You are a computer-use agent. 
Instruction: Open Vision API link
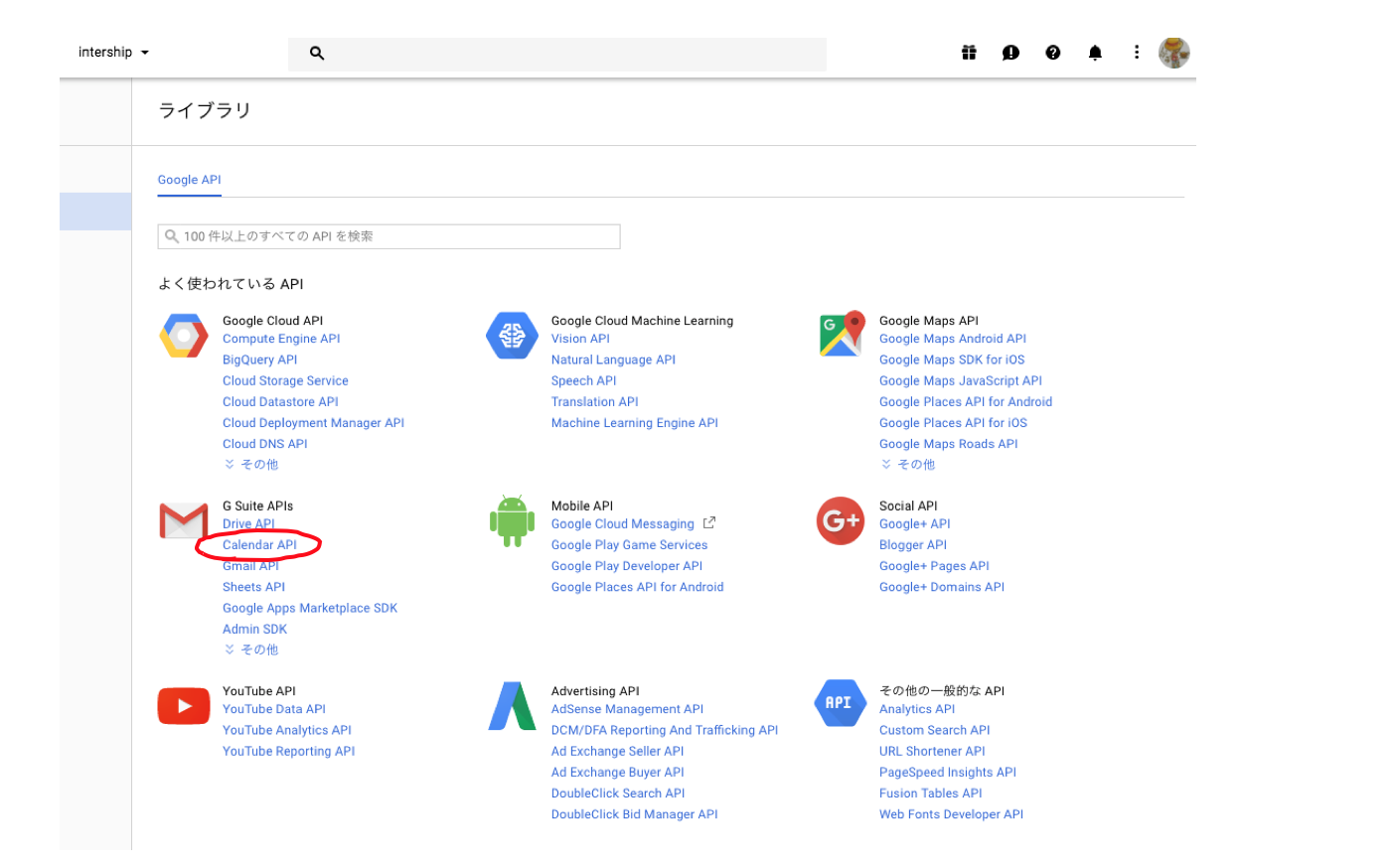coord(580,339)
